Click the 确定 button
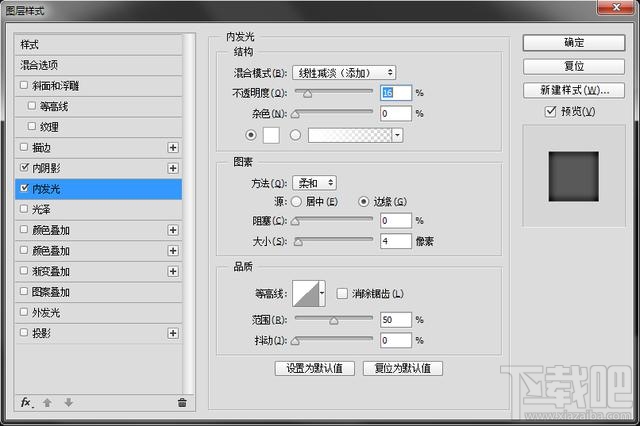Screen dimensions: 640x426 574,42
